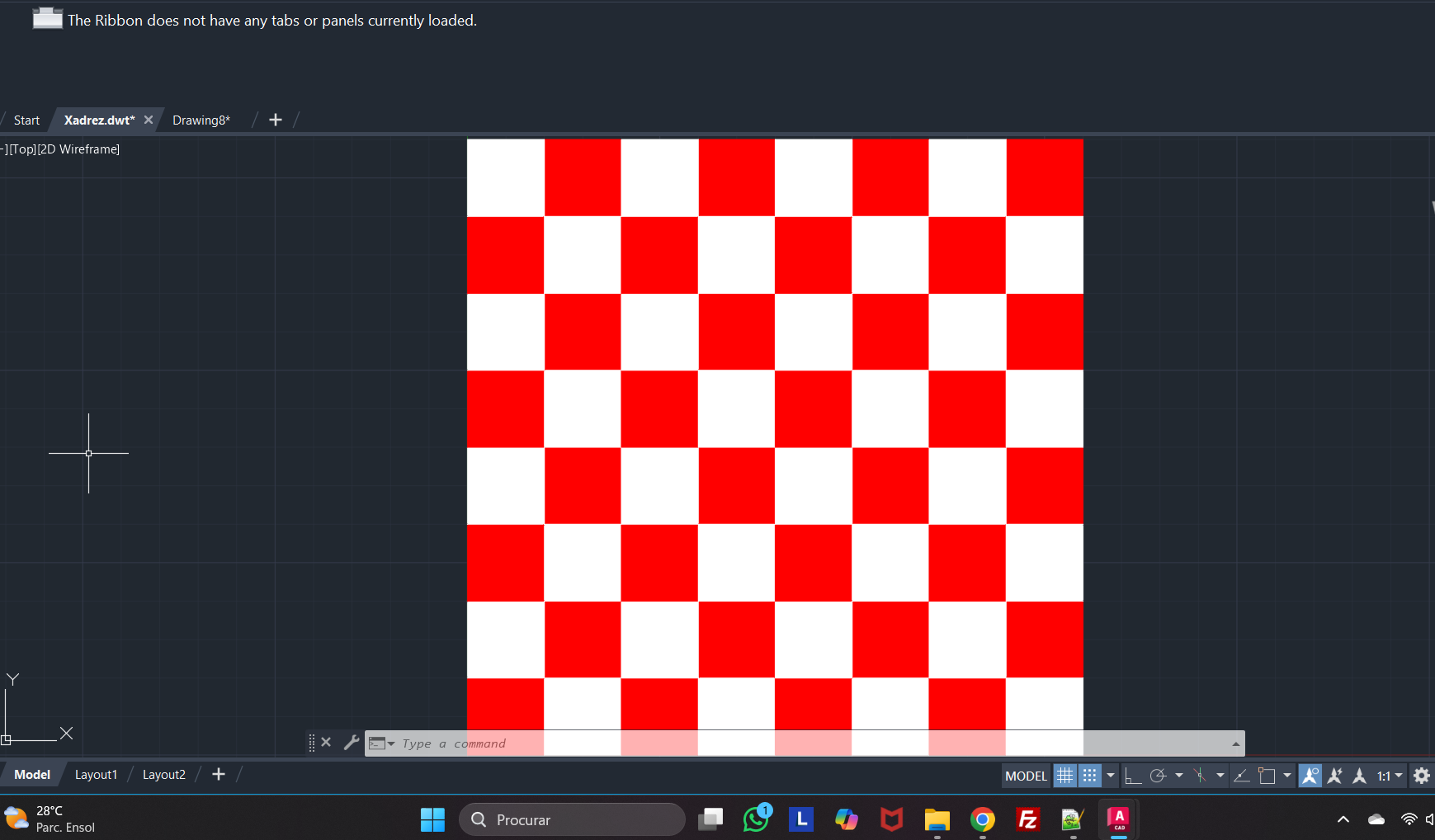Image resolution: width=1435 pixels, height=840 pixels.
Task: Open command line customize wrench
Action: tap(352, 743)
